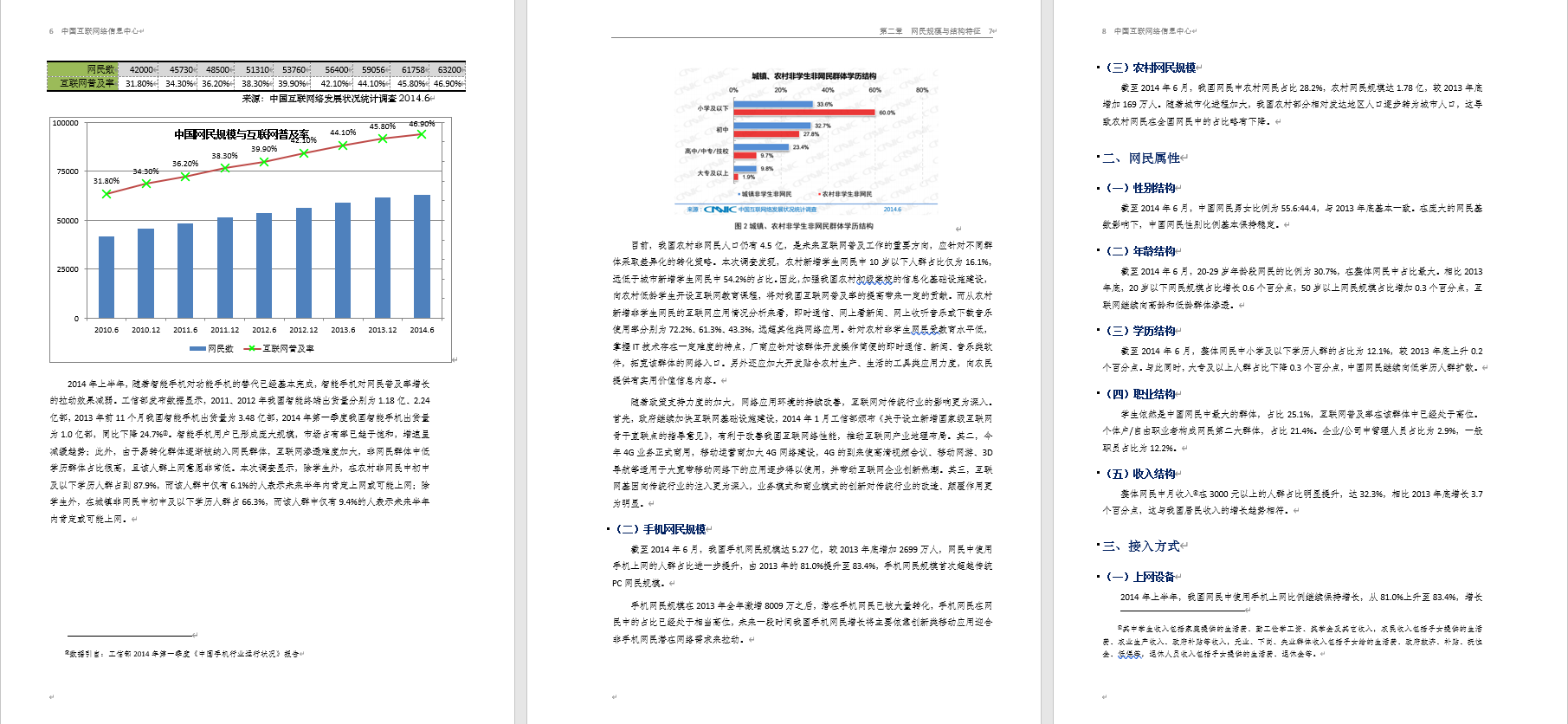Click the footnote on page 8 about 学生收入
This screenshot has width=1568, height=724.
tap(1292, 642)
